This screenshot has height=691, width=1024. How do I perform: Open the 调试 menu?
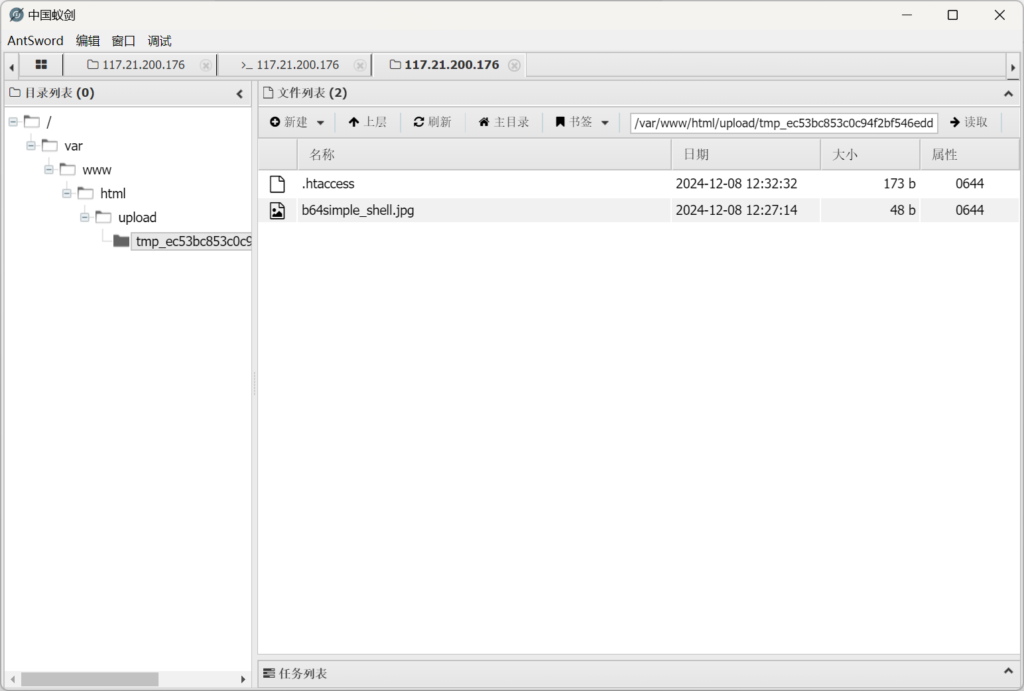(159, 41)
